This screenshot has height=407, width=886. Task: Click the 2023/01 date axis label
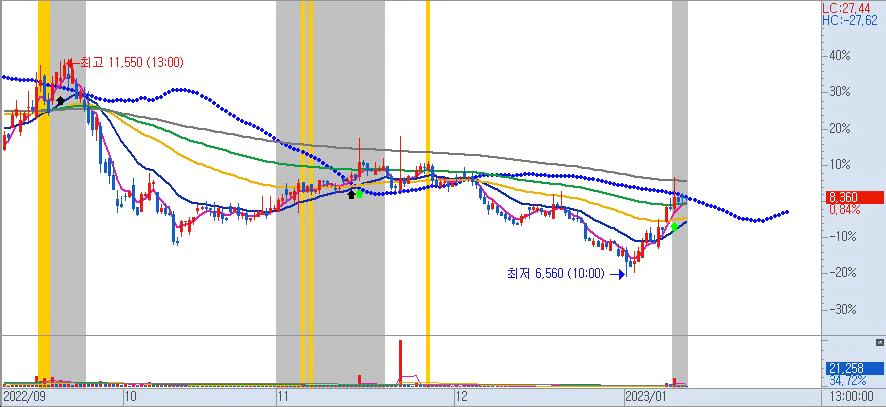coord(647,395)
